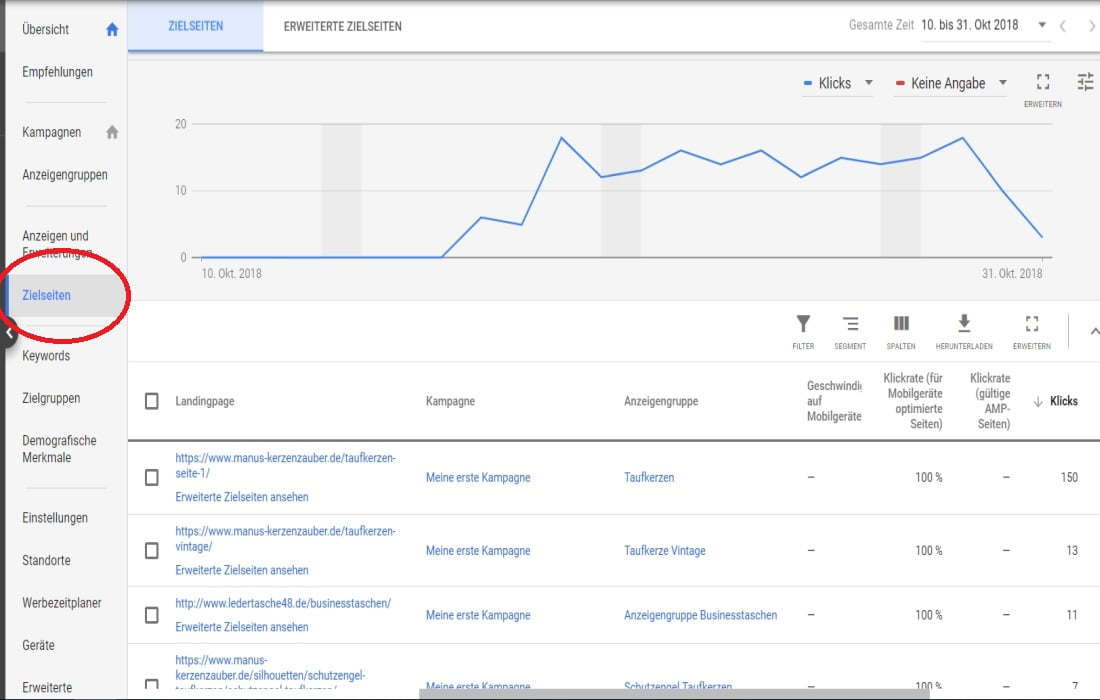Select all rows with header checkbox
The width and height of the screenshot is (1100, 700).
152,401
